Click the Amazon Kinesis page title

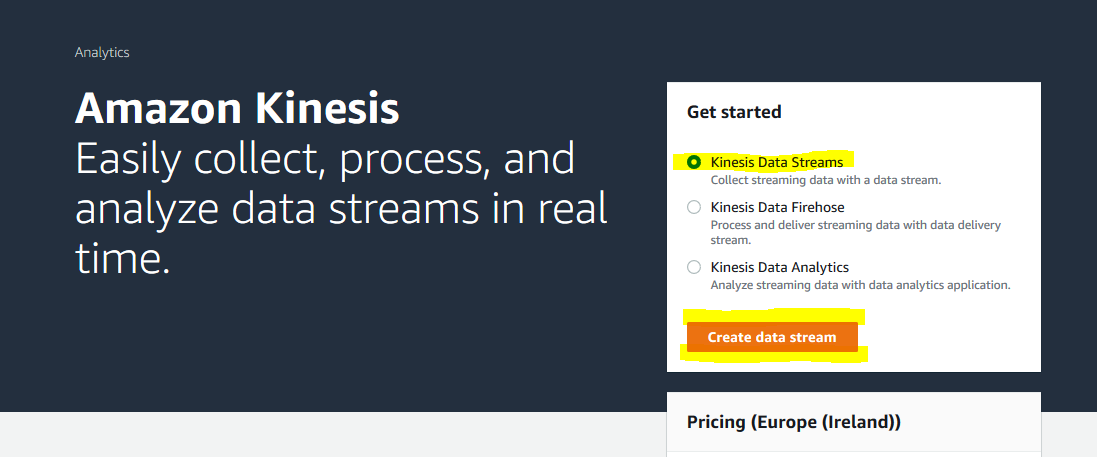(237, 108)
